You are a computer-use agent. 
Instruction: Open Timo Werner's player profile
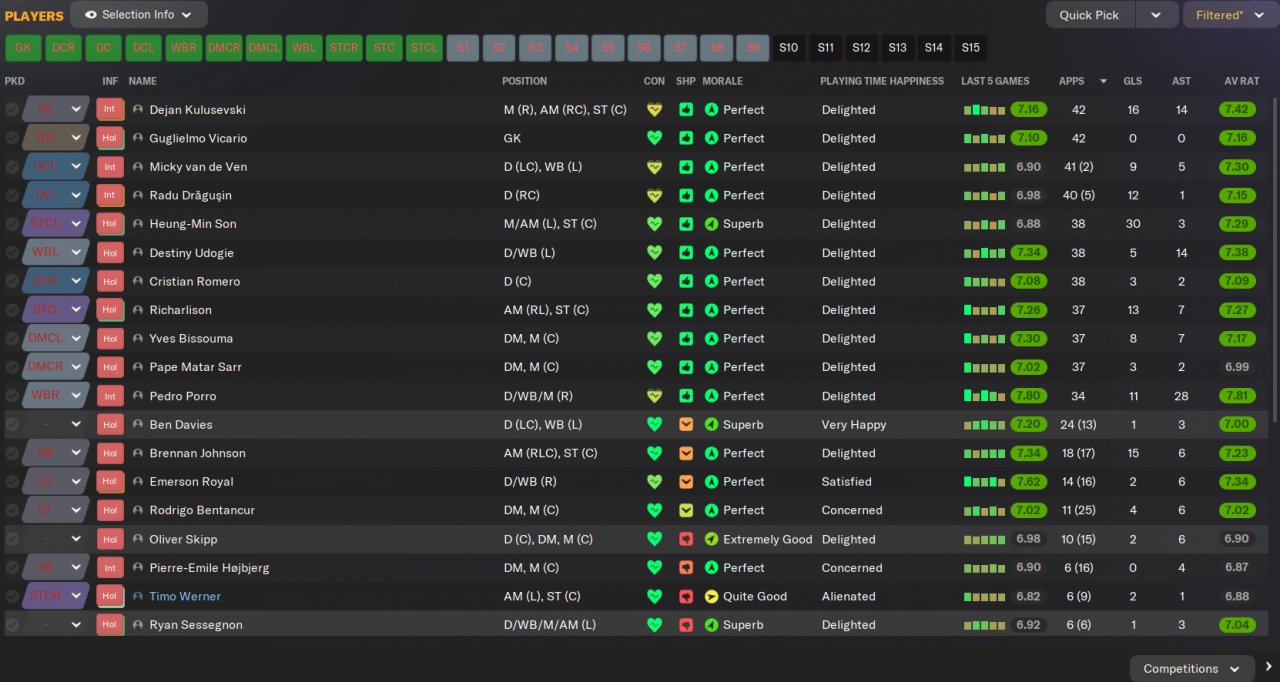point(185,597)
